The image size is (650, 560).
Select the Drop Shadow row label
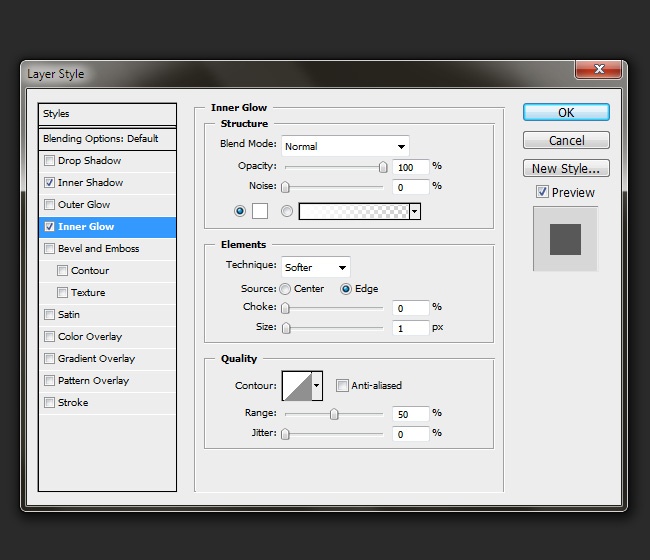click(x=90, y=160)
